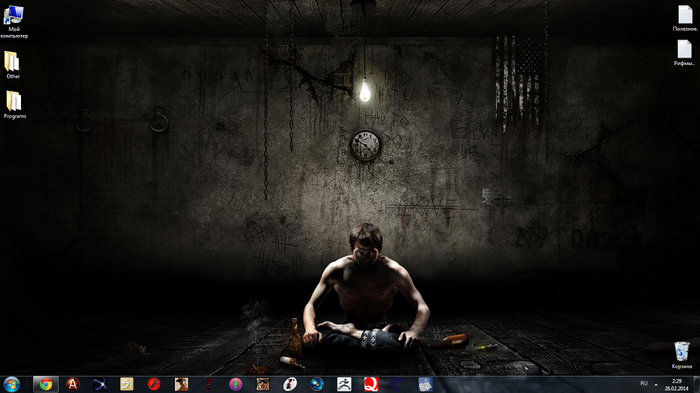Select the Programs folder on desktop
The width and height of the screenshot is (700, 393).
pos(15,105)
